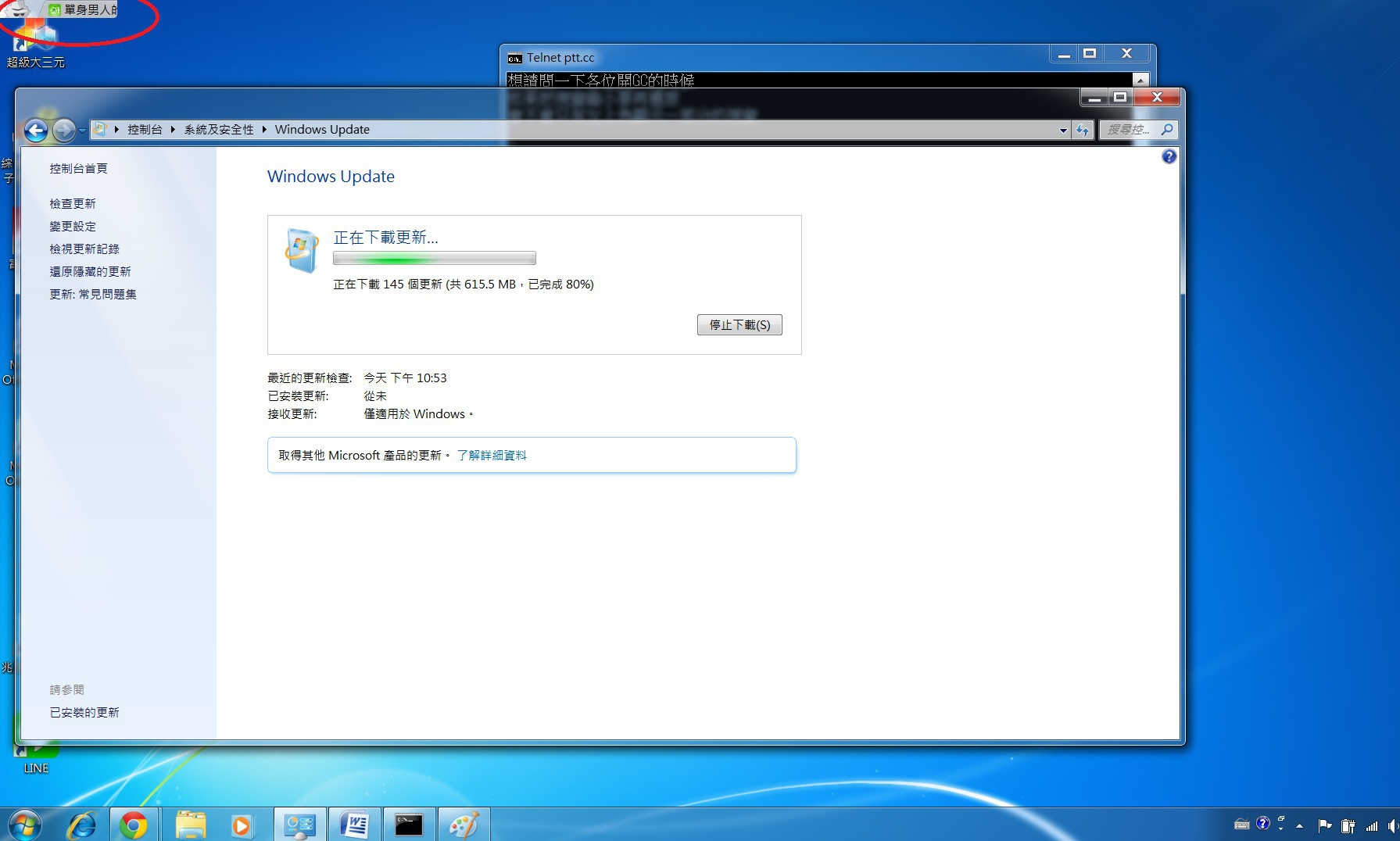The image size is (1400, 841).
Task: Show hidden tray icons arrow
Action: click(x=1299, y=825)
